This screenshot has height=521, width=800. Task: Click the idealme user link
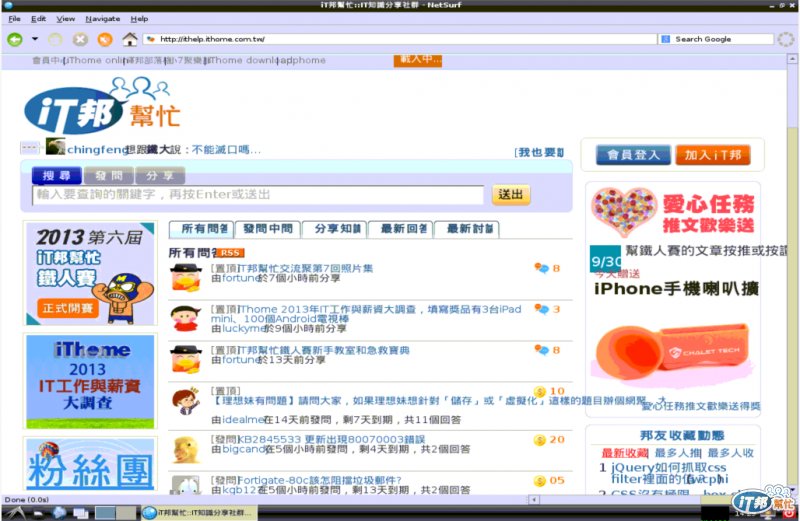[242, 419]
